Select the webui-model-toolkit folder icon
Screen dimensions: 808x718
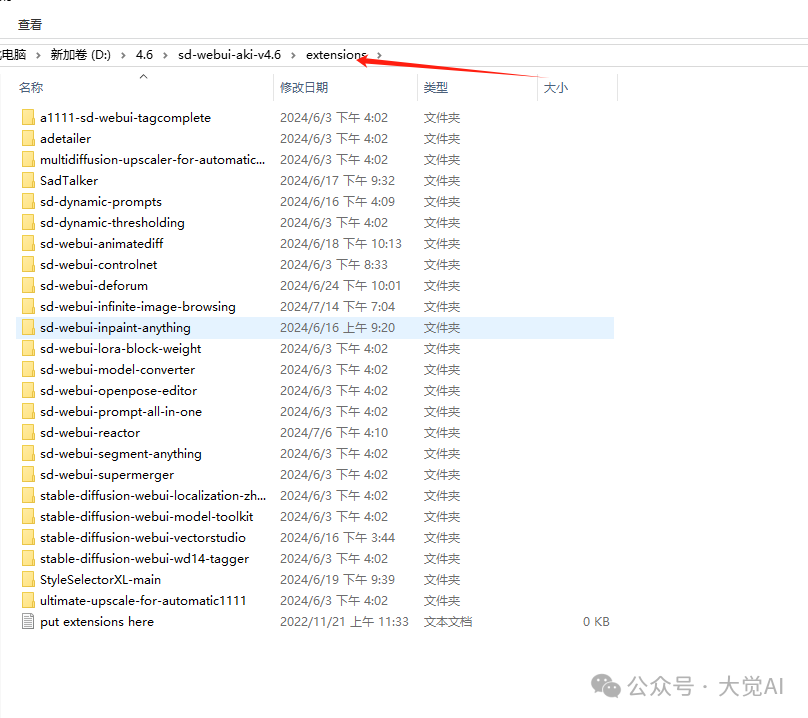28,516
